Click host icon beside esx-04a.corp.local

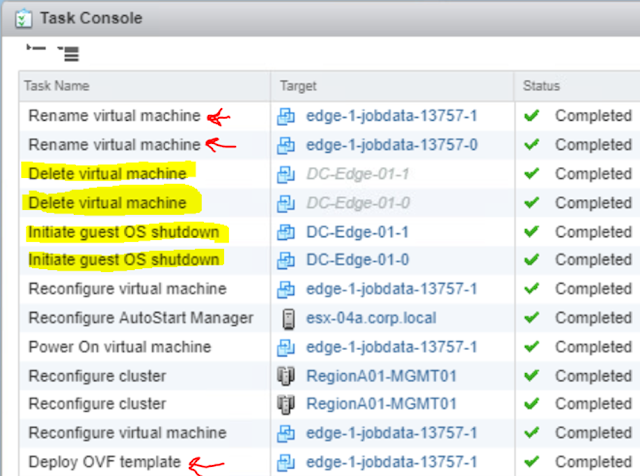(x=288, y=319)
